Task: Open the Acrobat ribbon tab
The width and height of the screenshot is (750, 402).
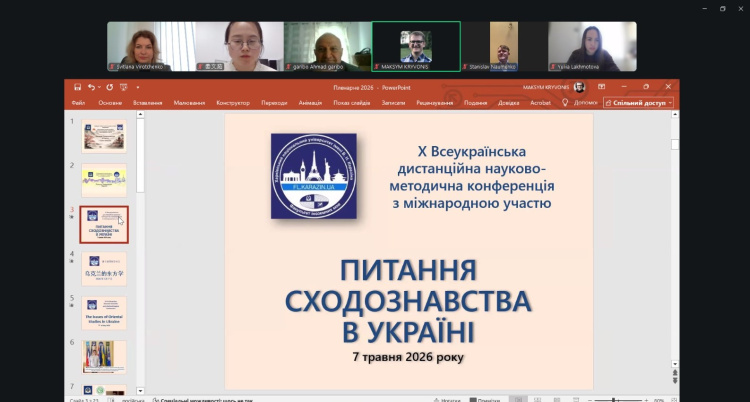Action: (540, 103)
